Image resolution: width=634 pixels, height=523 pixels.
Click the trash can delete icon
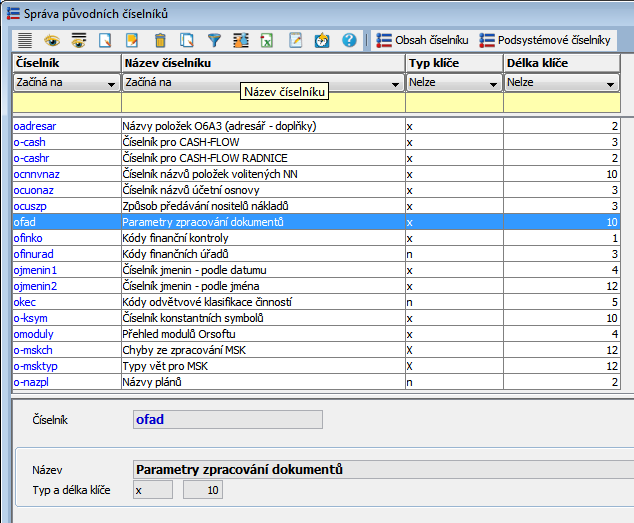tap(160, 41)
